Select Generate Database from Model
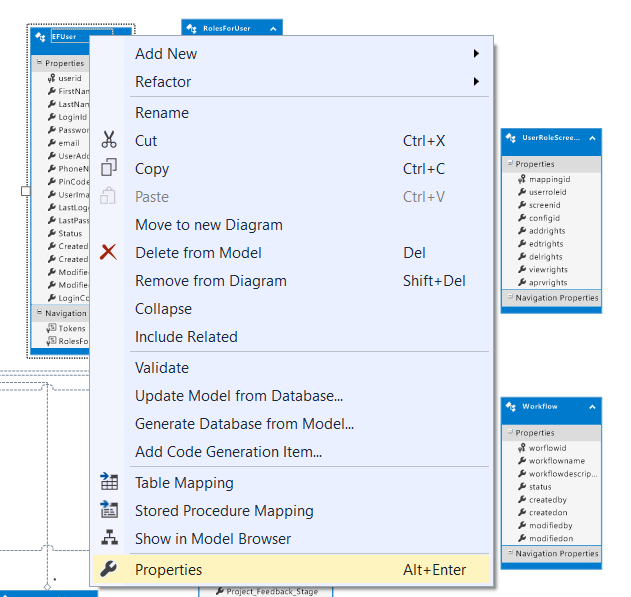Image resolution: width=631 pixels, height=597 pixels. [x=244, y=424]
